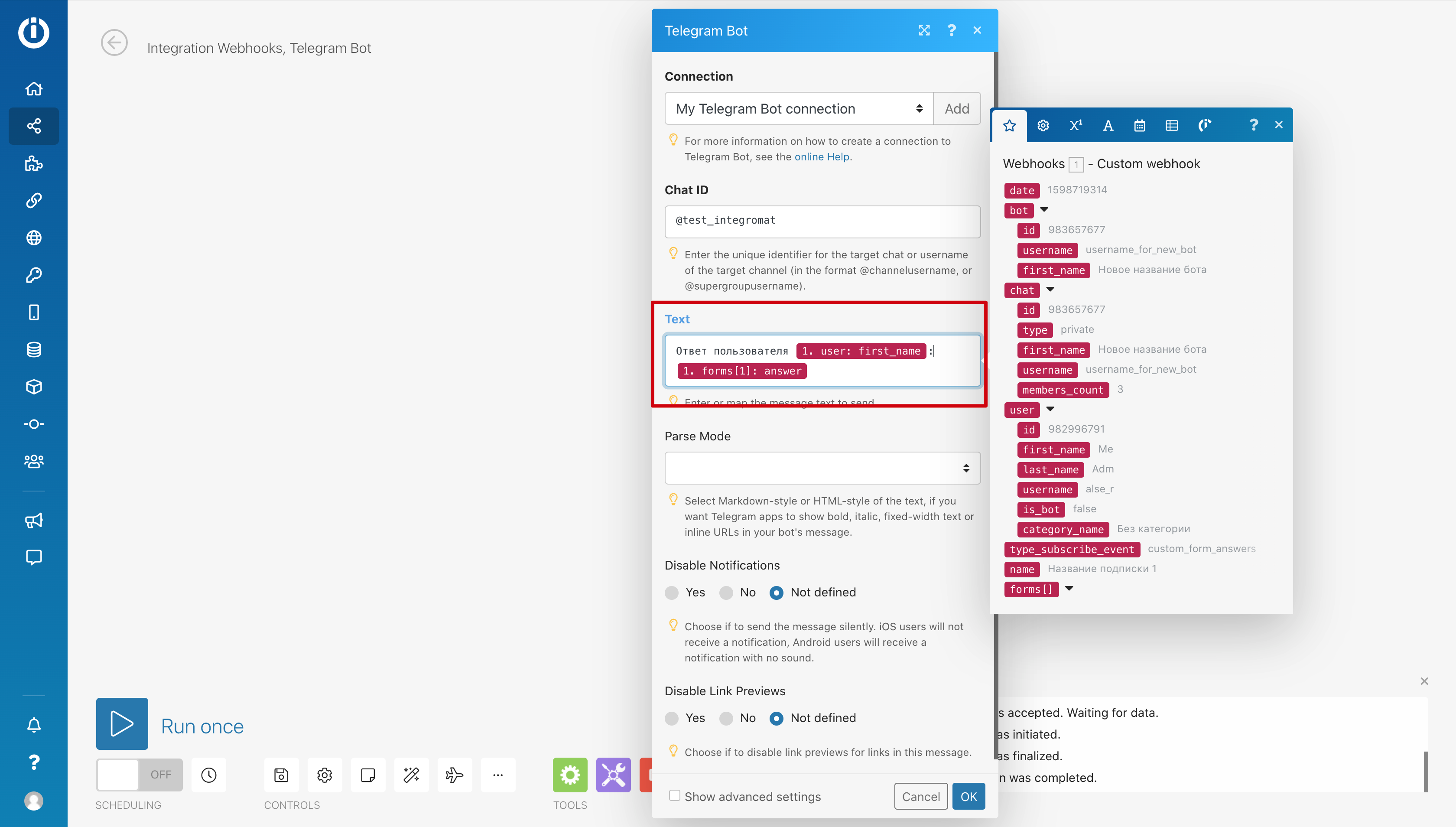Check Show advanced settings
Image resolution: width=1456 pixels, height=827 pixels.
point(675,796)
